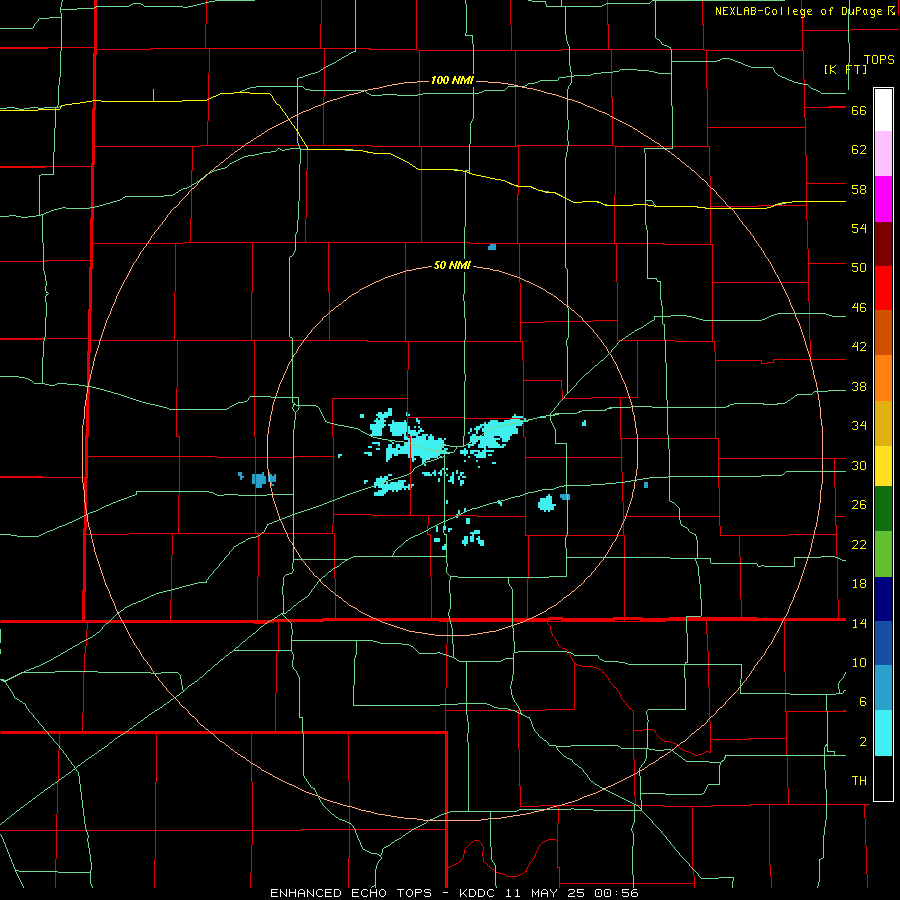900x900 pixels.
Task: Click the '100 NMI' range ring label
Action: click(452, 80)
